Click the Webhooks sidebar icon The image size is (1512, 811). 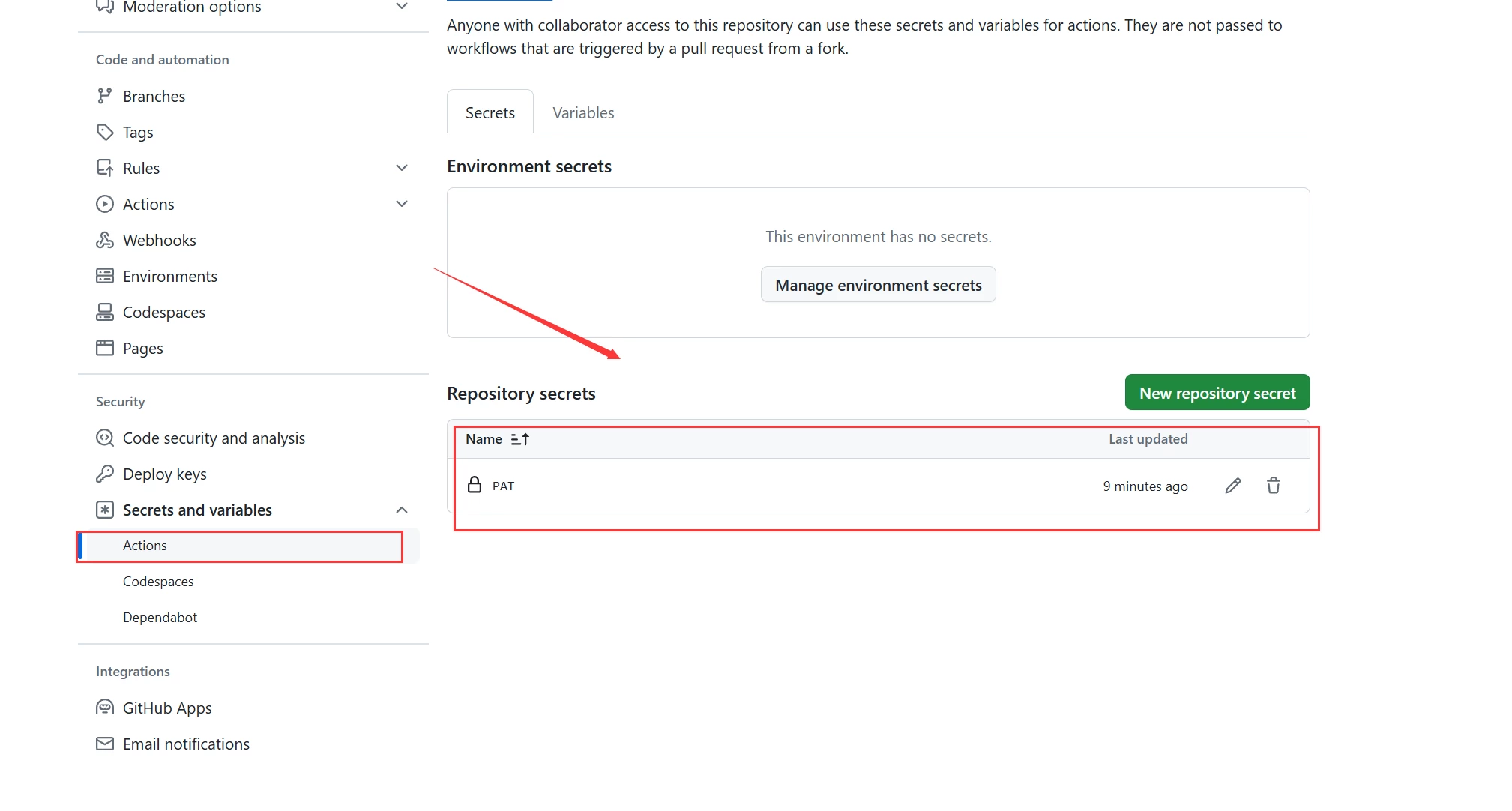105,240
